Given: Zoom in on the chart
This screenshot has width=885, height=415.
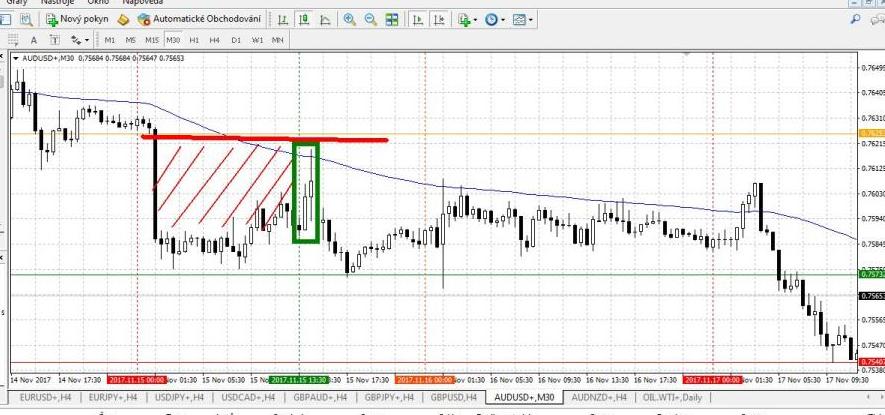Looking at the screenshot, I should [350, 20].
